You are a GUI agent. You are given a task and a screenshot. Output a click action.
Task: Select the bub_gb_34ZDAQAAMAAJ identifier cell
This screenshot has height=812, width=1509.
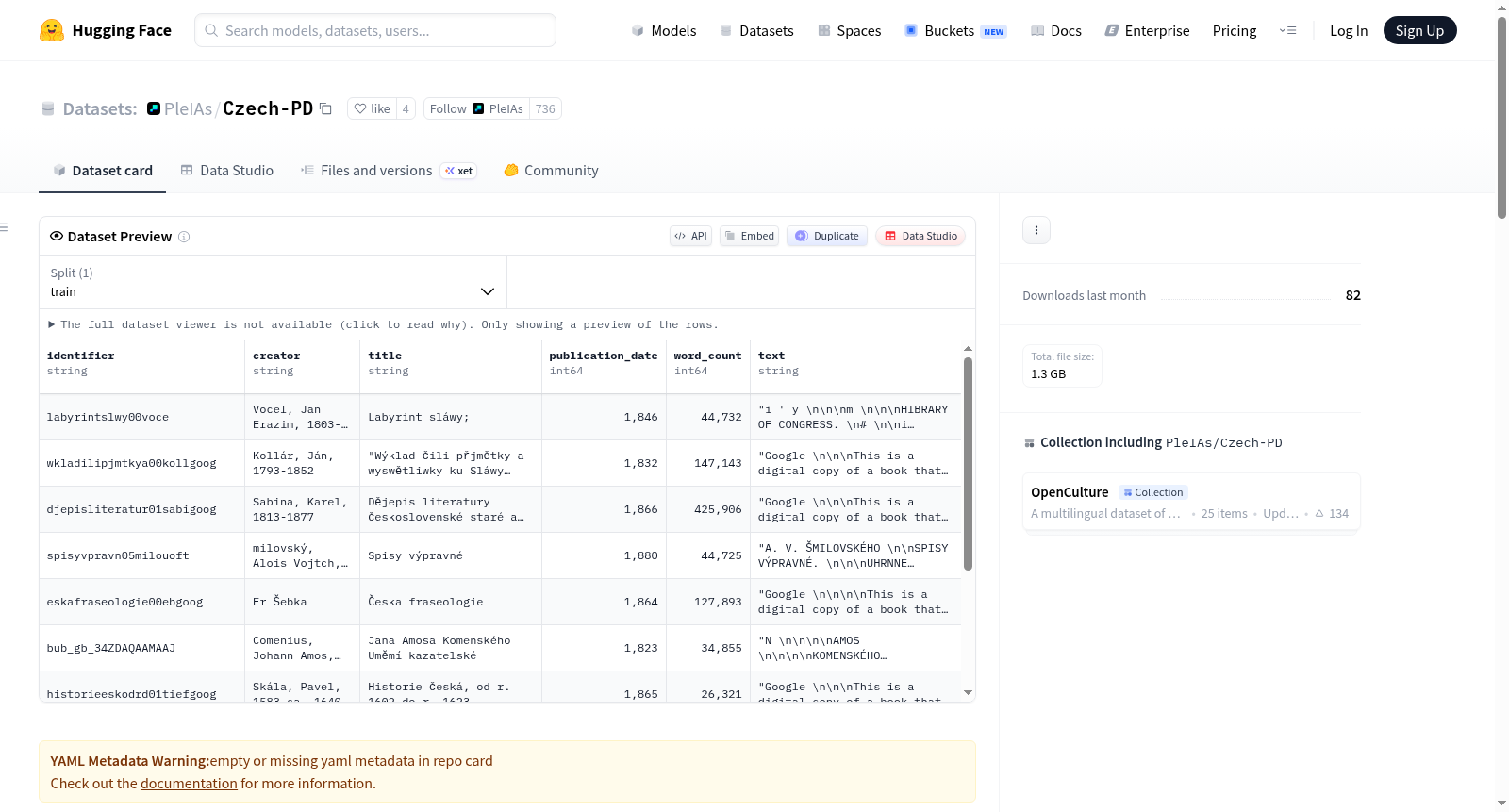click(141, 649)
